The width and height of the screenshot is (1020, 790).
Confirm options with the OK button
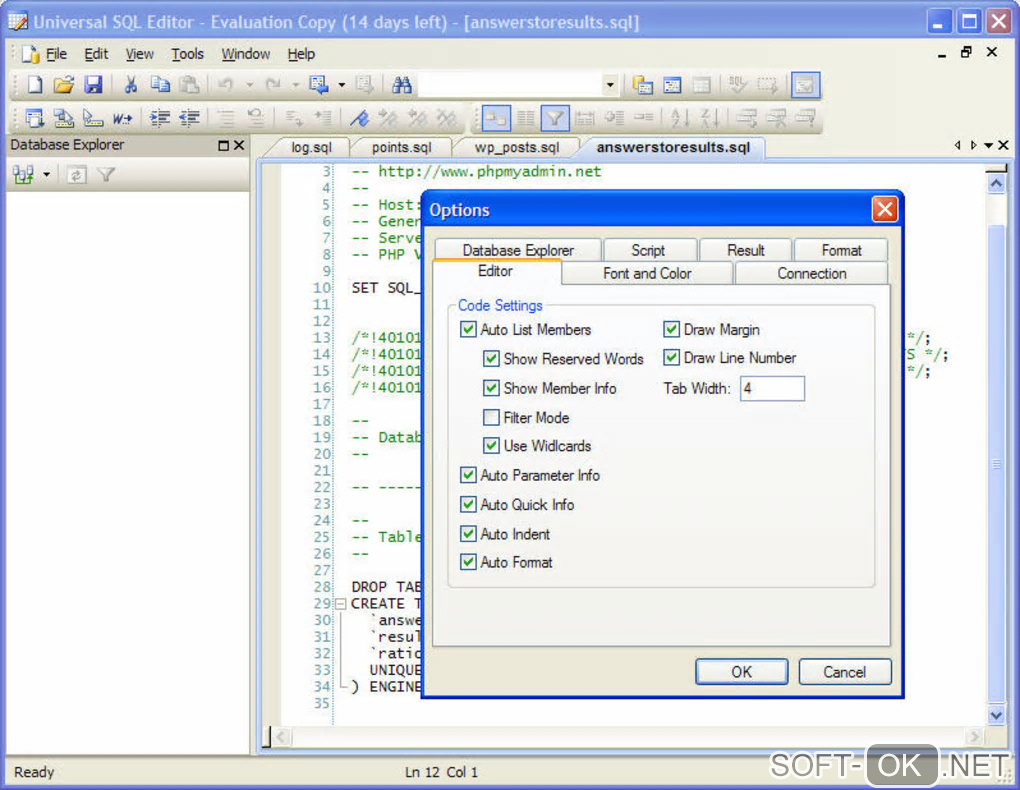pyautogui.click(x=742, y=672)
